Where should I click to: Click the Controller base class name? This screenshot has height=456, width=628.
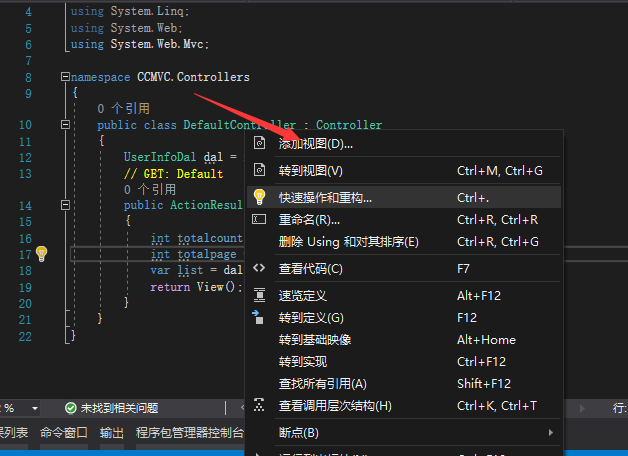pos(349,125)
